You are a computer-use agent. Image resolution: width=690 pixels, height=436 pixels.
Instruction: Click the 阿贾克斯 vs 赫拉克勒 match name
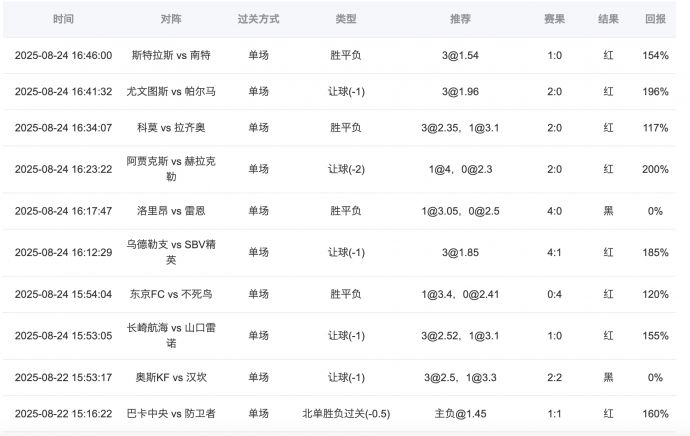(x=171, y=169)
